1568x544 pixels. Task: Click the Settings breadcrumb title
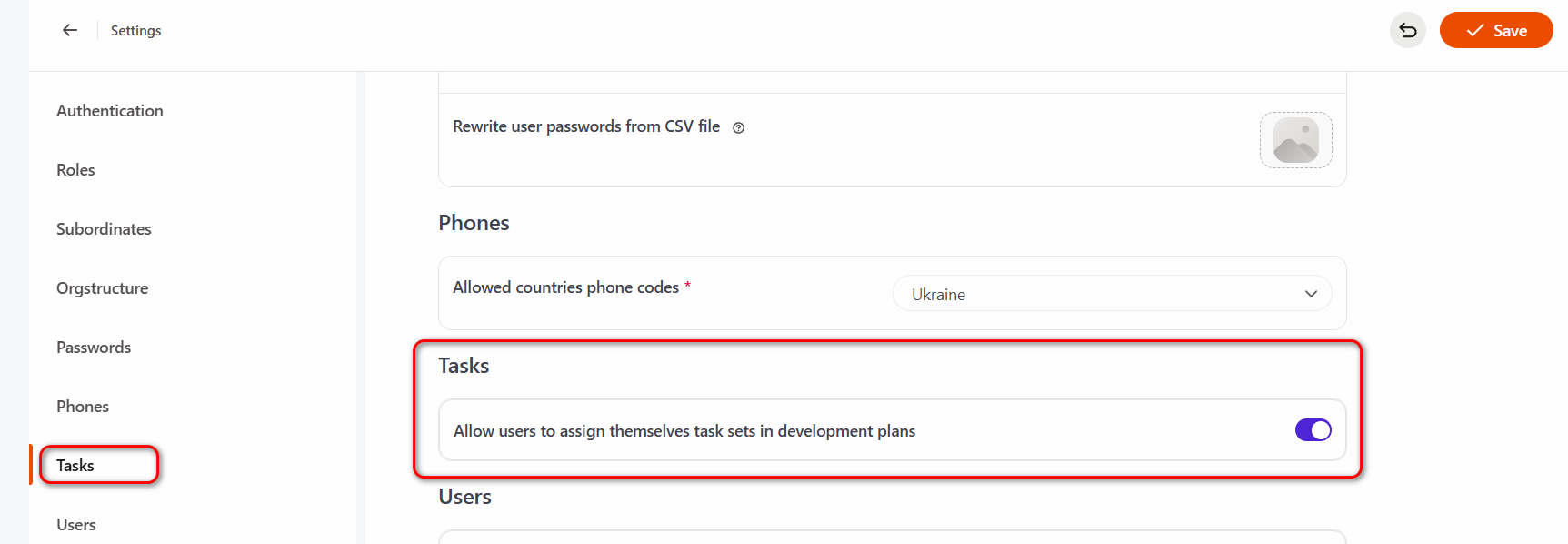pyautogui.click(x=136, y=31)
